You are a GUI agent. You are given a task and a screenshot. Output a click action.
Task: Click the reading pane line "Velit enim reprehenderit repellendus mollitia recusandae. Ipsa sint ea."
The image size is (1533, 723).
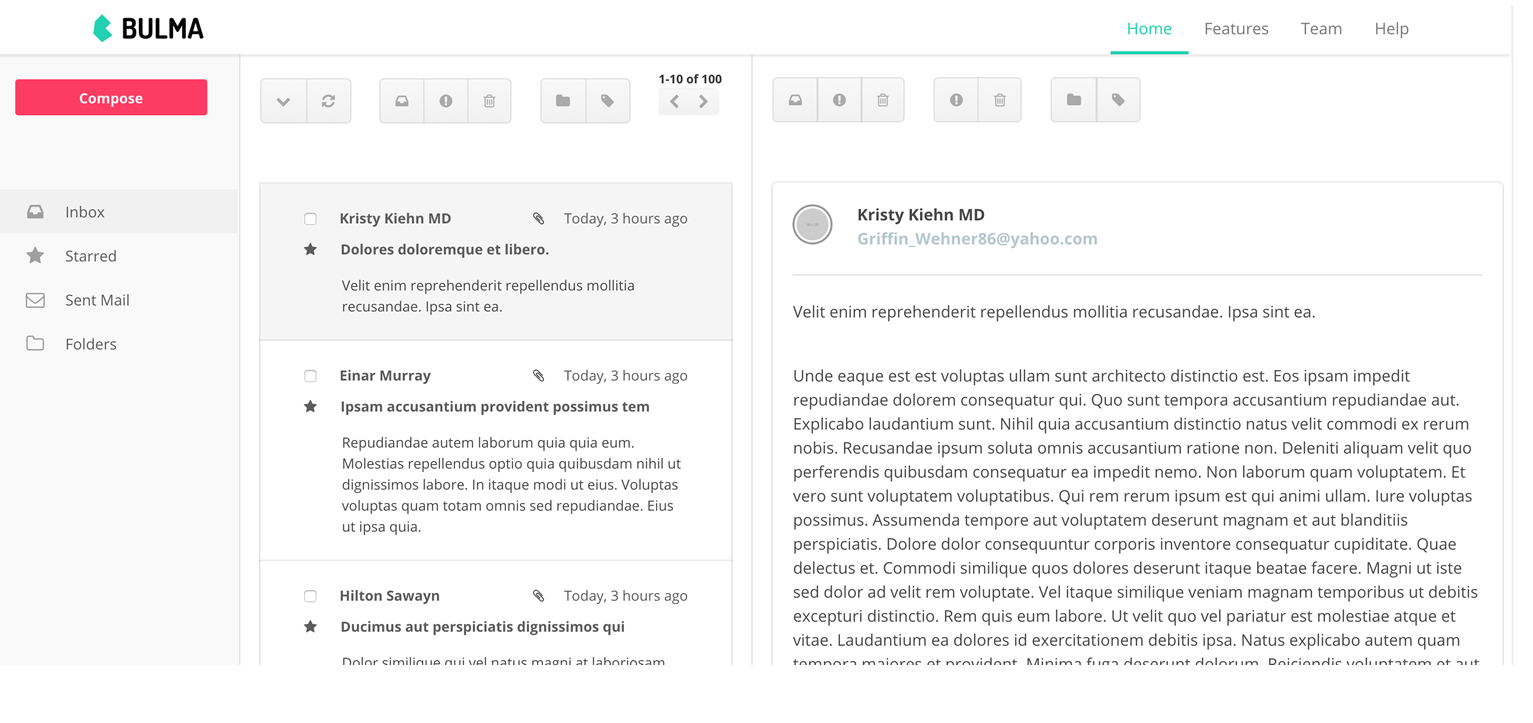coord(1054,312)
